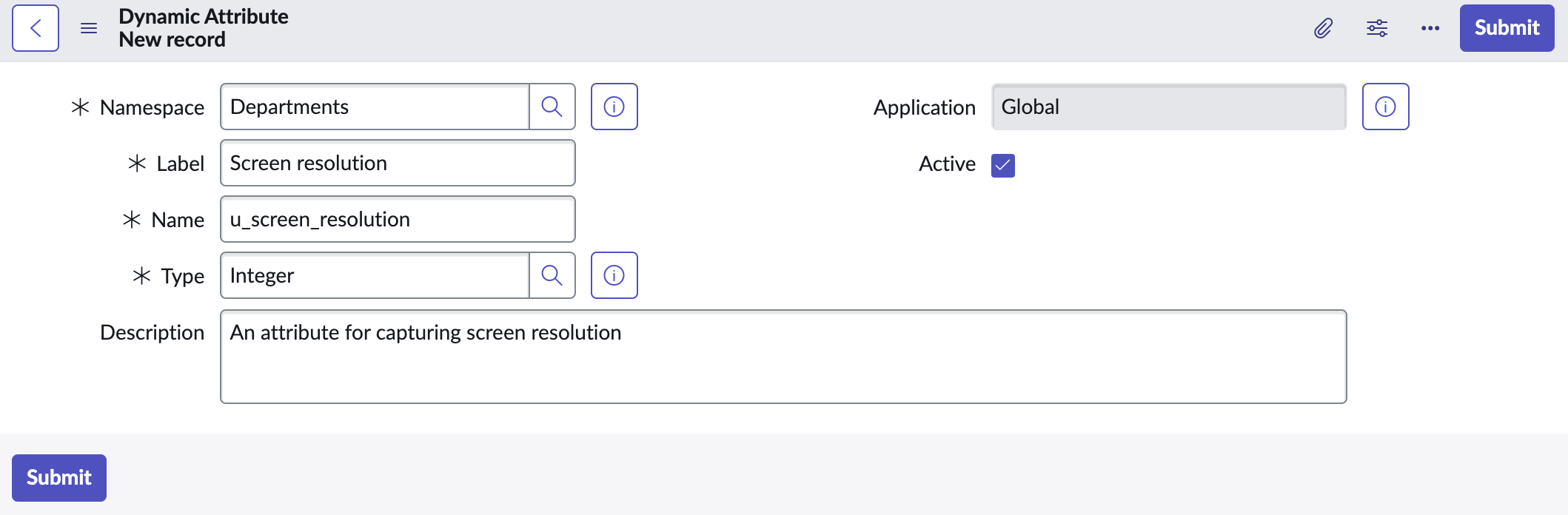Click the paperclip attachments icon
Viewport: 1568px width, 515px height.
point(1324,28)
